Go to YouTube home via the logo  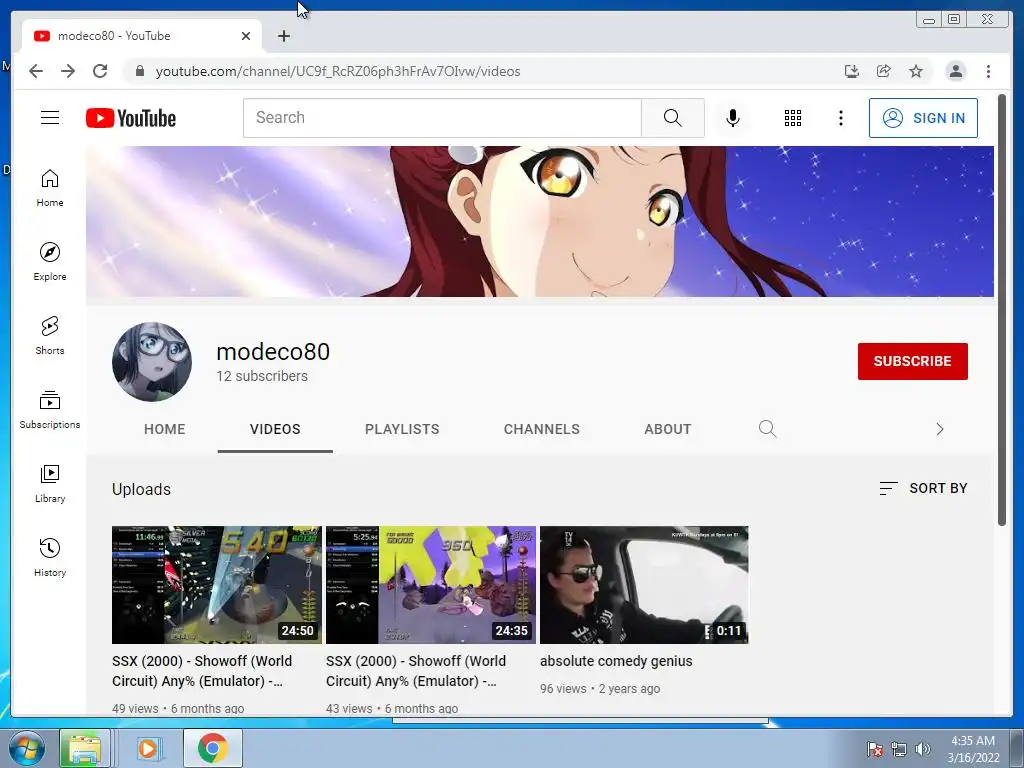(131, 118)
